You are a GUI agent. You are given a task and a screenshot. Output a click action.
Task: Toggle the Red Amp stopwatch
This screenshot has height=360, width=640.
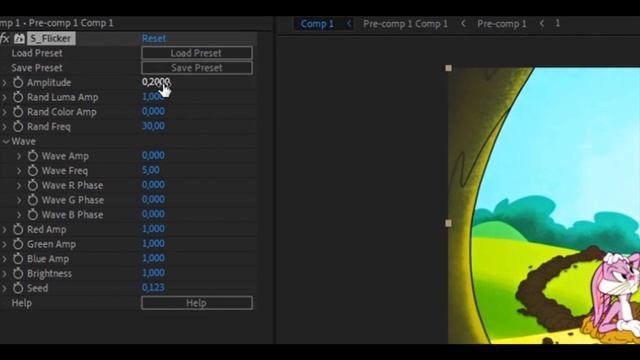click(x=18, y=229)
